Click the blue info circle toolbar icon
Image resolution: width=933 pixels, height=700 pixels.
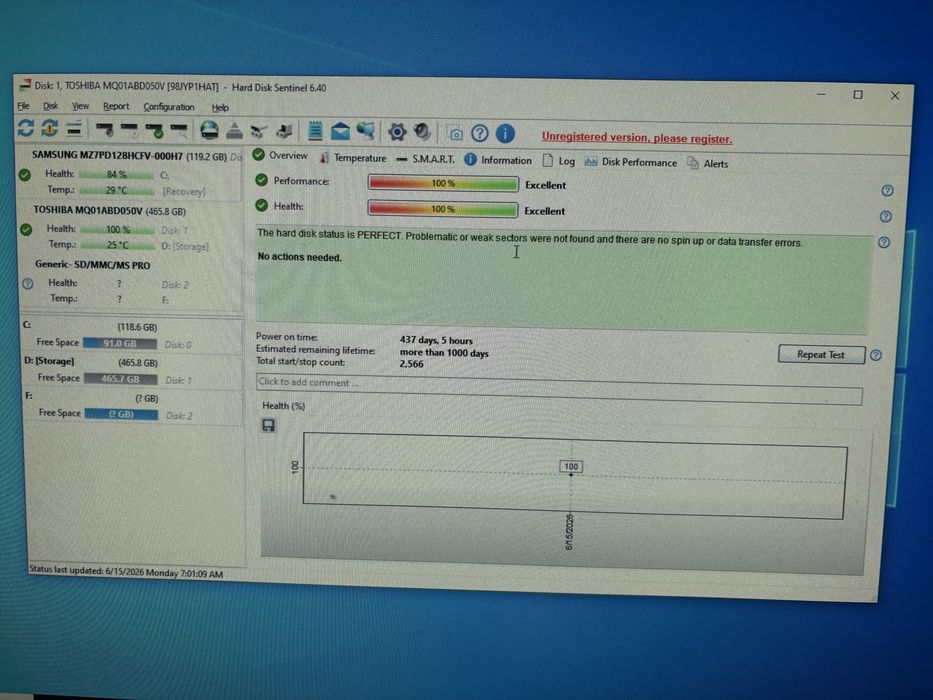pyautogui.click(x=505, y=134)
